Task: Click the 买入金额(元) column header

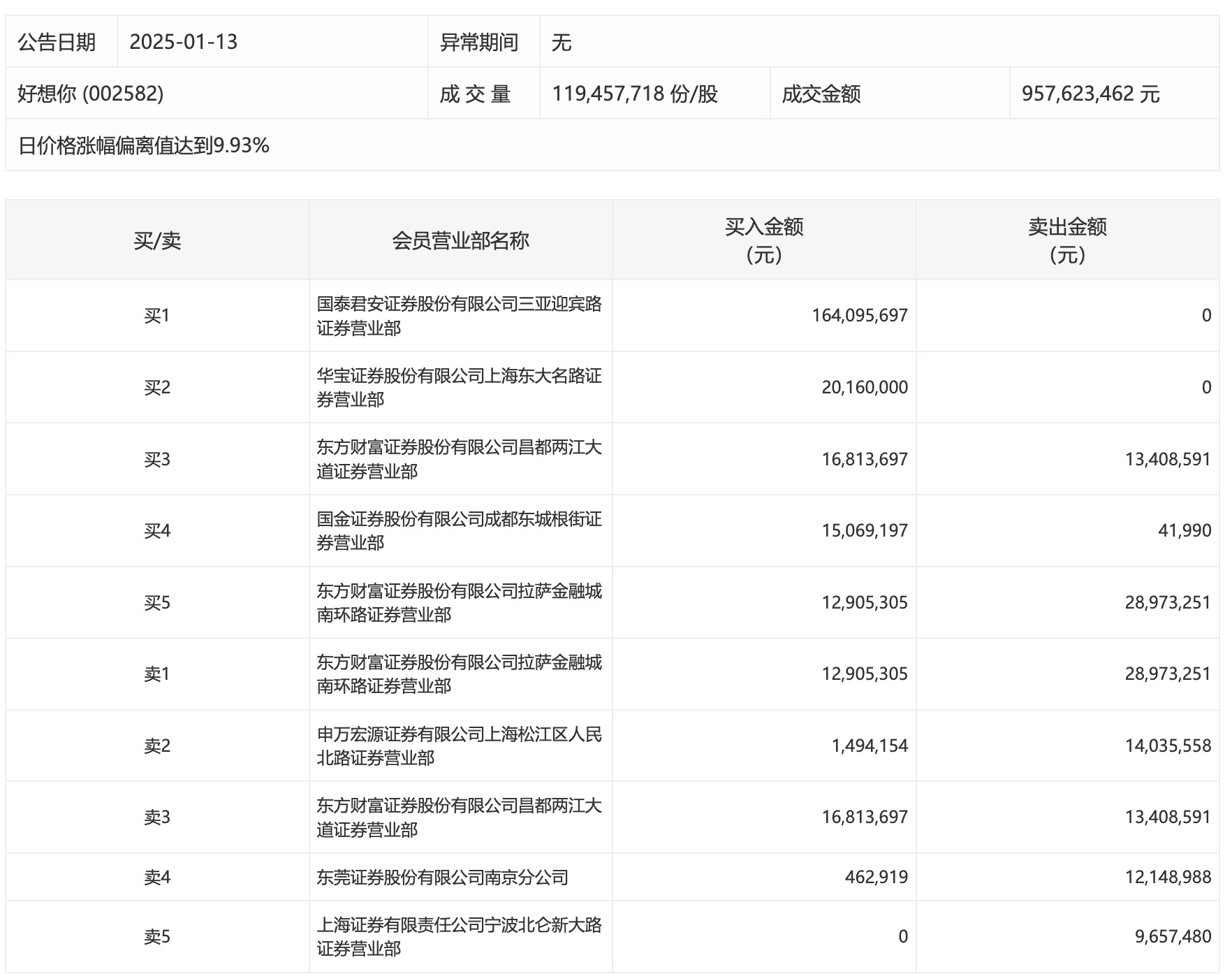Action: (x=764, y=240)
